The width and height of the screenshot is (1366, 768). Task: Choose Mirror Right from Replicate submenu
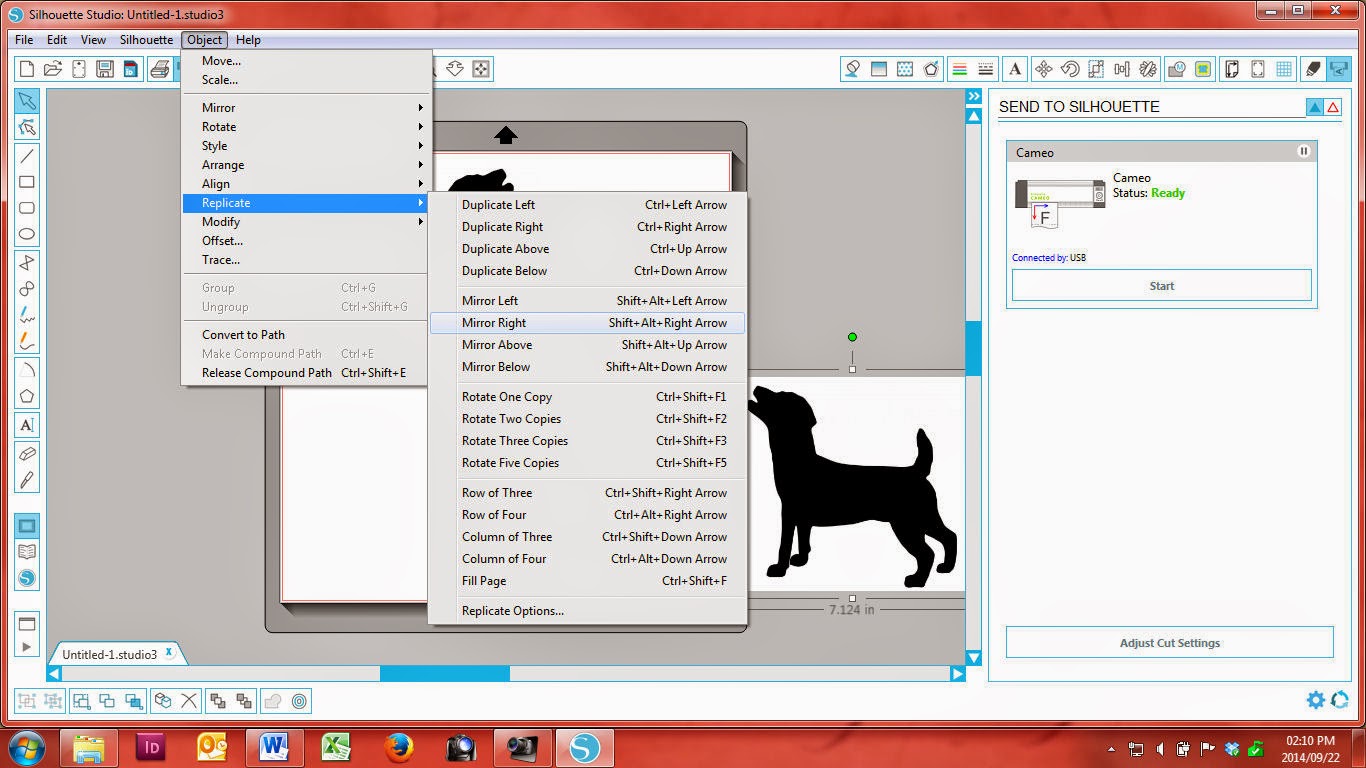click(587, 323)
